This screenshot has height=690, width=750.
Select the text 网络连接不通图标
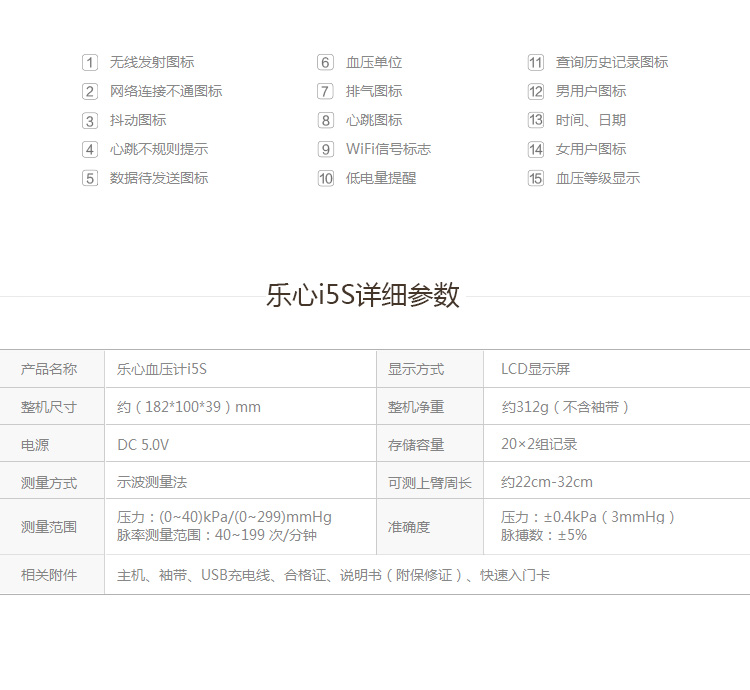point(166,91)
